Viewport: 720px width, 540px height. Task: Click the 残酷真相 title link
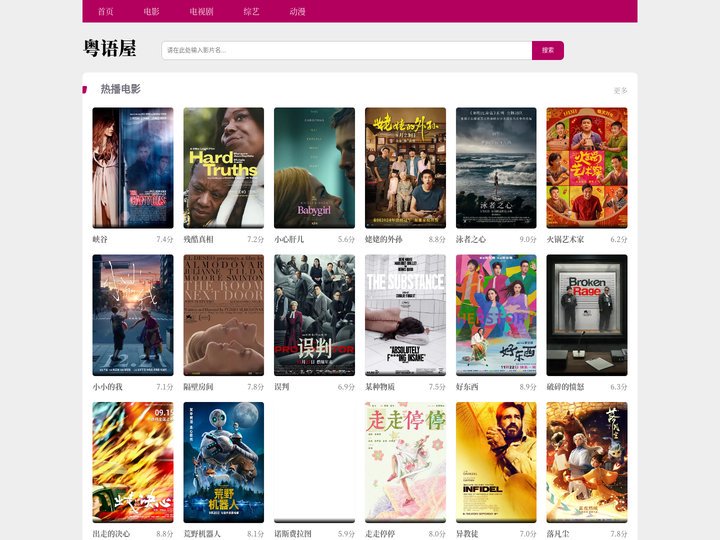[198, 239]
